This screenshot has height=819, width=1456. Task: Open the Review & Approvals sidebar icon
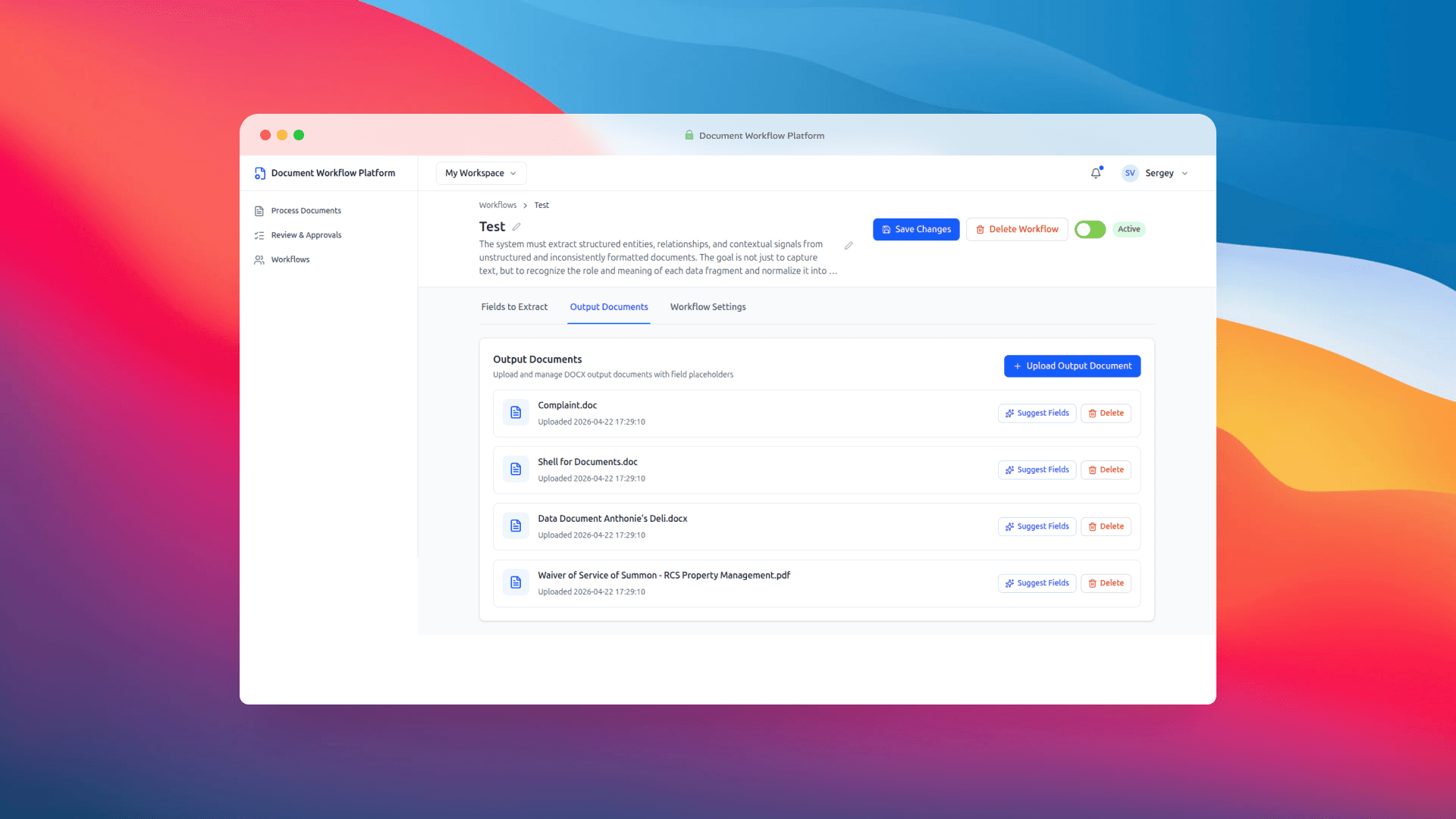click(x=260, y=234)
